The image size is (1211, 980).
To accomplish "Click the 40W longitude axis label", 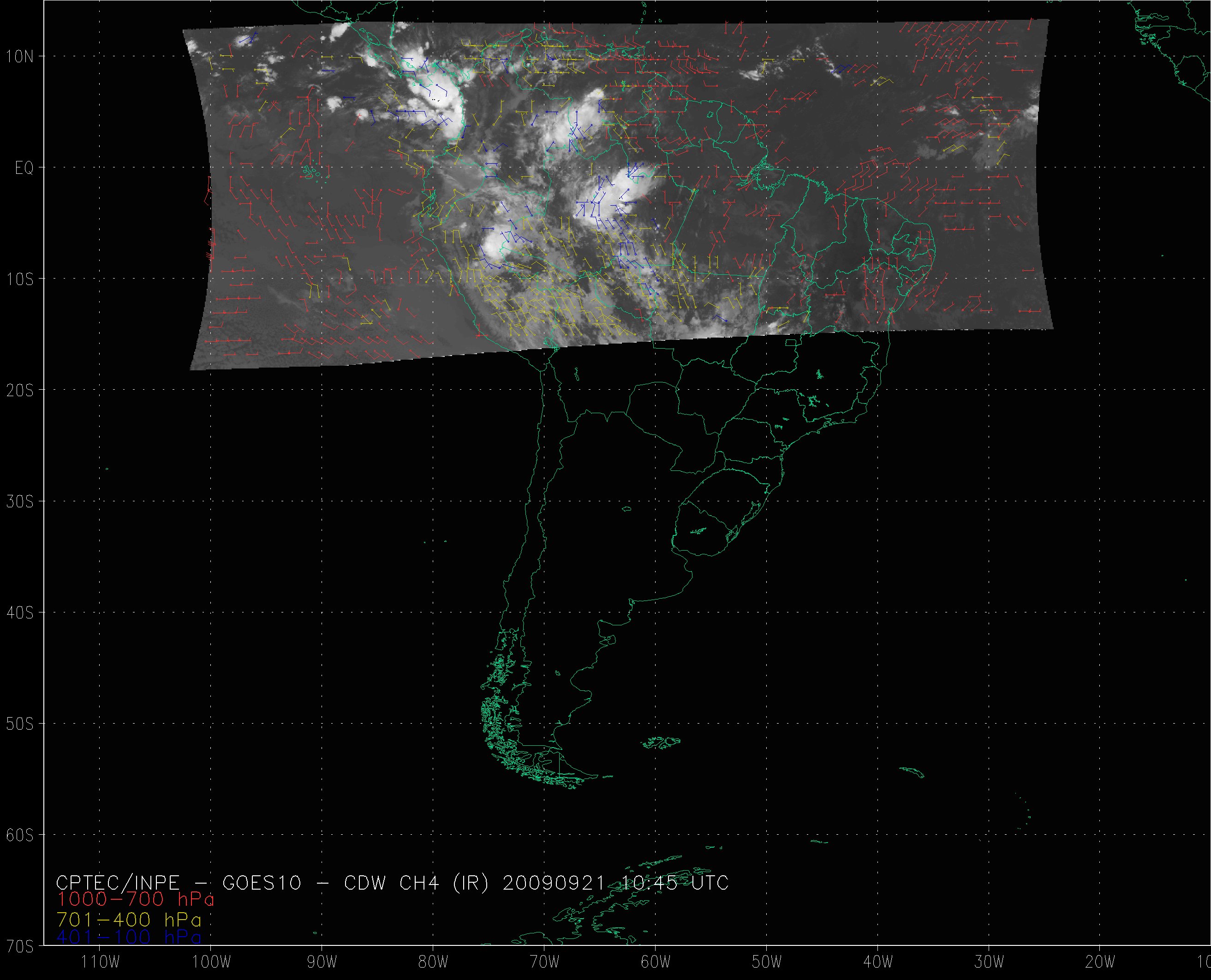I will [x=878, y=962].
